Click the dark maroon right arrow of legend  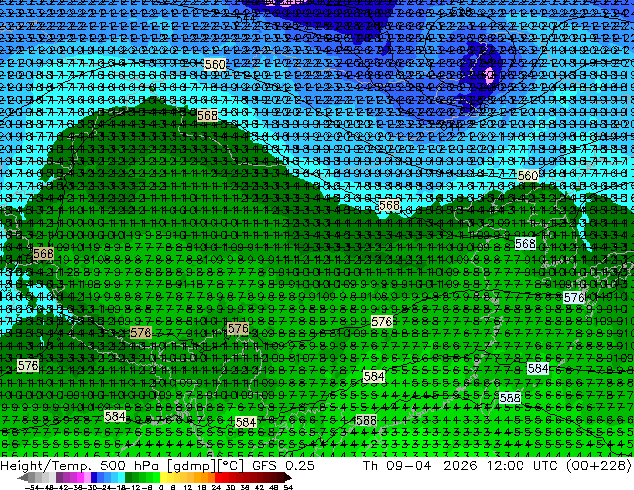pyautogui.click(x=288, y=477)
